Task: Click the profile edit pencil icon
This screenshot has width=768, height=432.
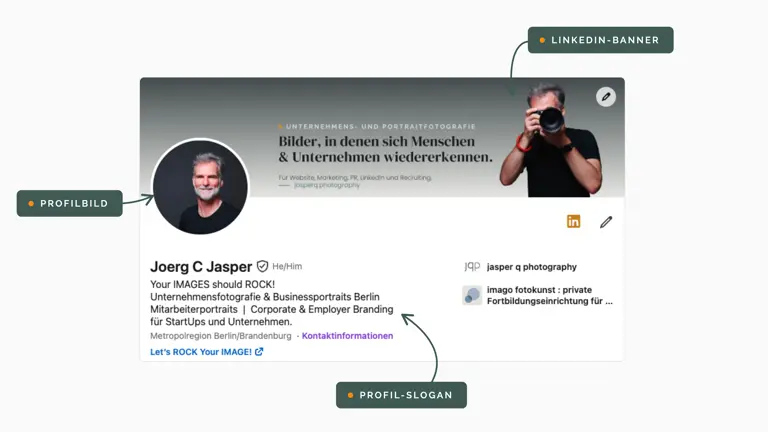Action: point(606,222)
